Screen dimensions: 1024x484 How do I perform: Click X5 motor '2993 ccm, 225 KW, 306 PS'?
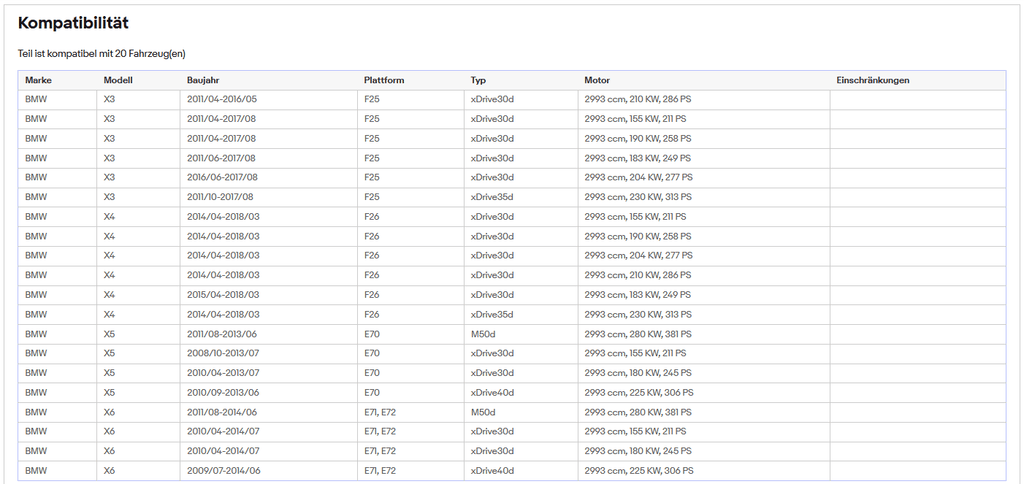click(x=639, y=393)
